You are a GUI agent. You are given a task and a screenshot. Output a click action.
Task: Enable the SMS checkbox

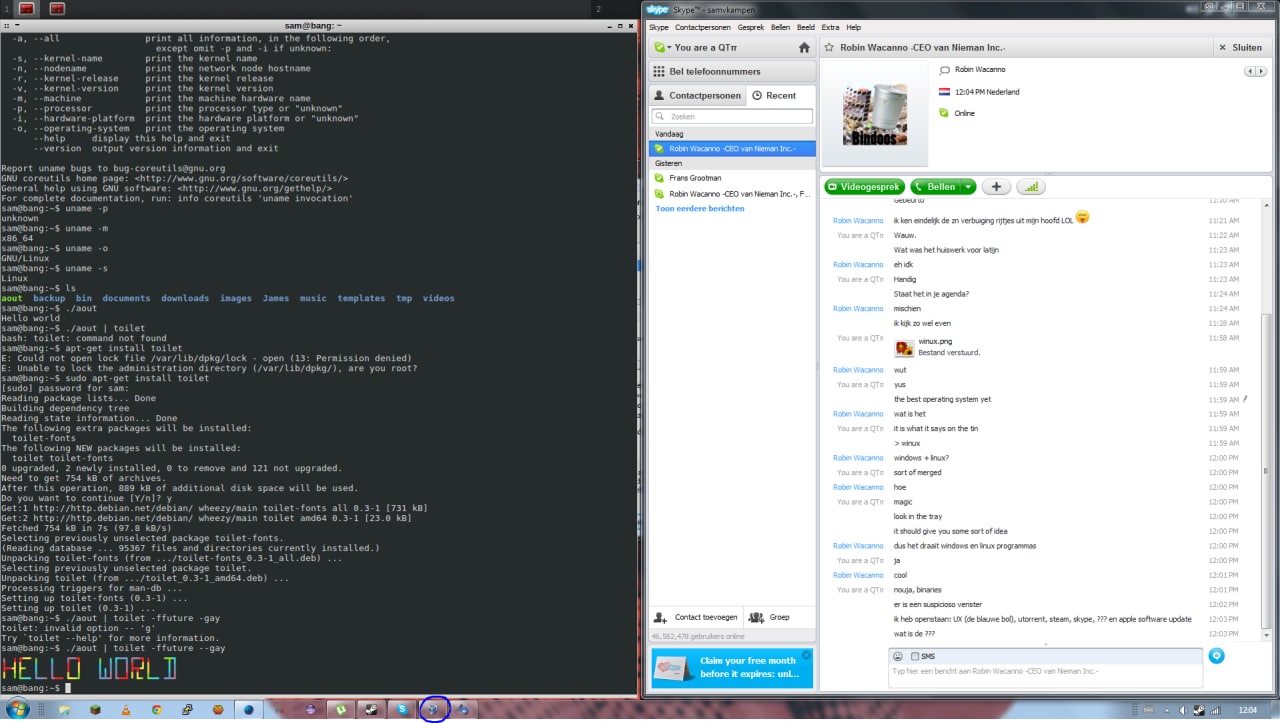915,656
